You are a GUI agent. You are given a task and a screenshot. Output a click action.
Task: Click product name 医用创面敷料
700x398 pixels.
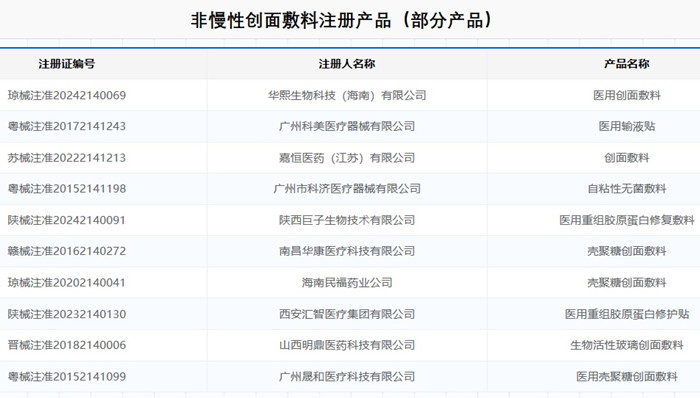[627, 95]
